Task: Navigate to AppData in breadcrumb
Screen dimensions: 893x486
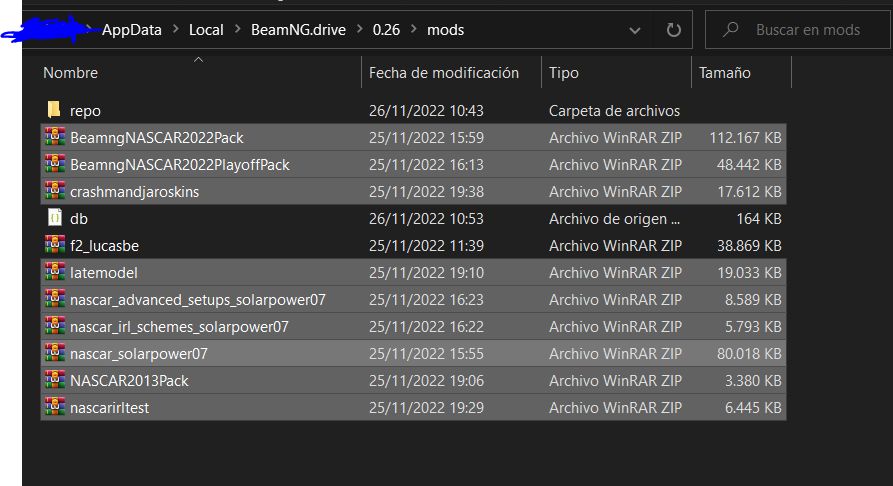Action: coord(132,30)
